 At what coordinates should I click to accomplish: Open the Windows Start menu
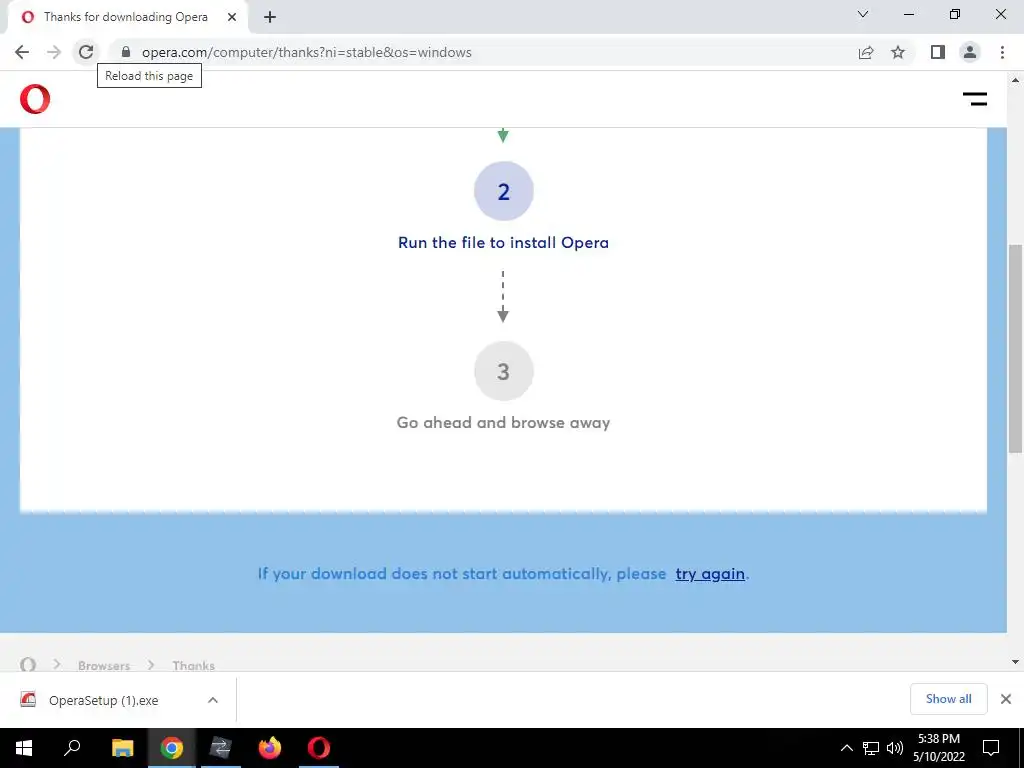(x=24, y=748)
